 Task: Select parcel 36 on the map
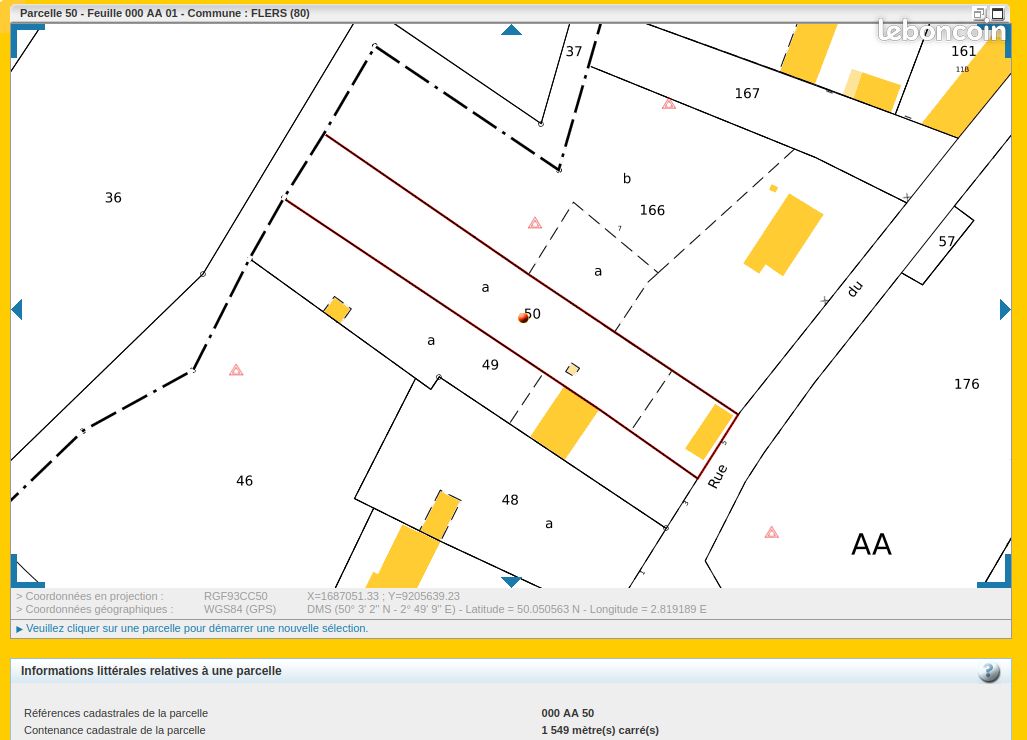[113, 198]
